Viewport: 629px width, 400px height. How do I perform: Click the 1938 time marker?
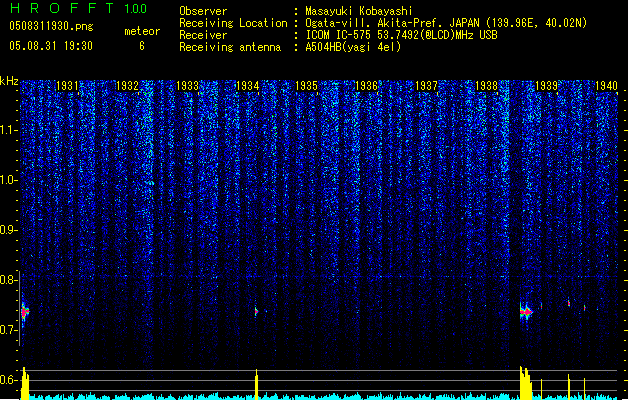(487, 85)
